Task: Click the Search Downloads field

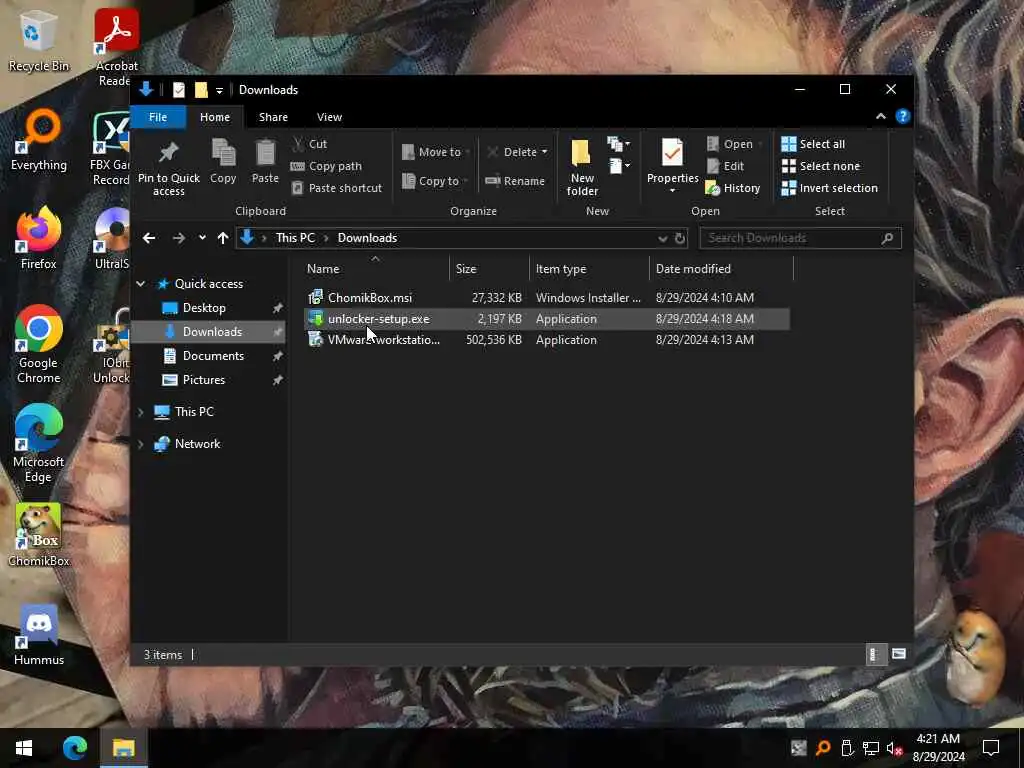Action: 800,238
